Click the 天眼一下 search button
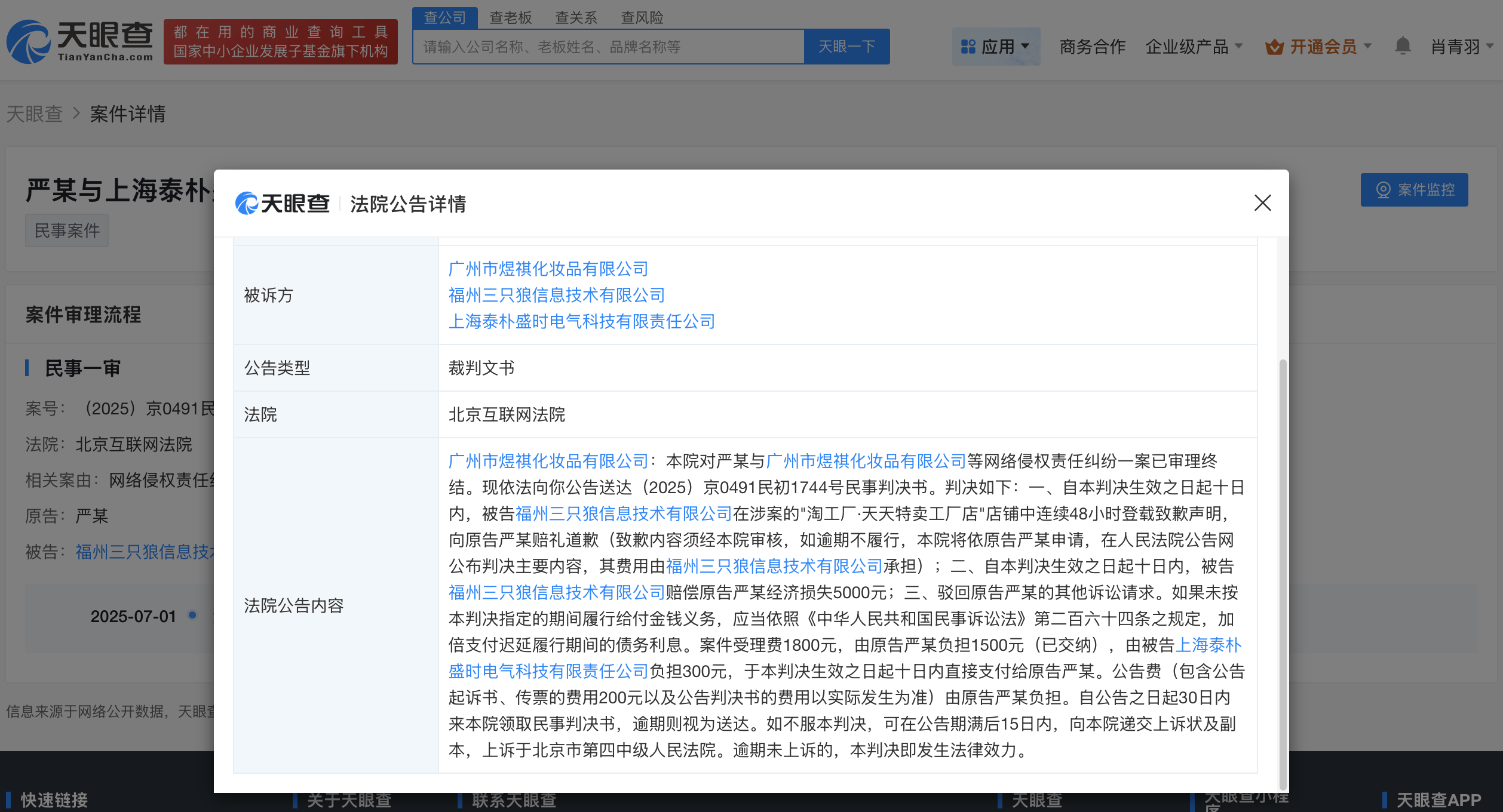Screen dimensions: 1503x812 click(846, 47)
